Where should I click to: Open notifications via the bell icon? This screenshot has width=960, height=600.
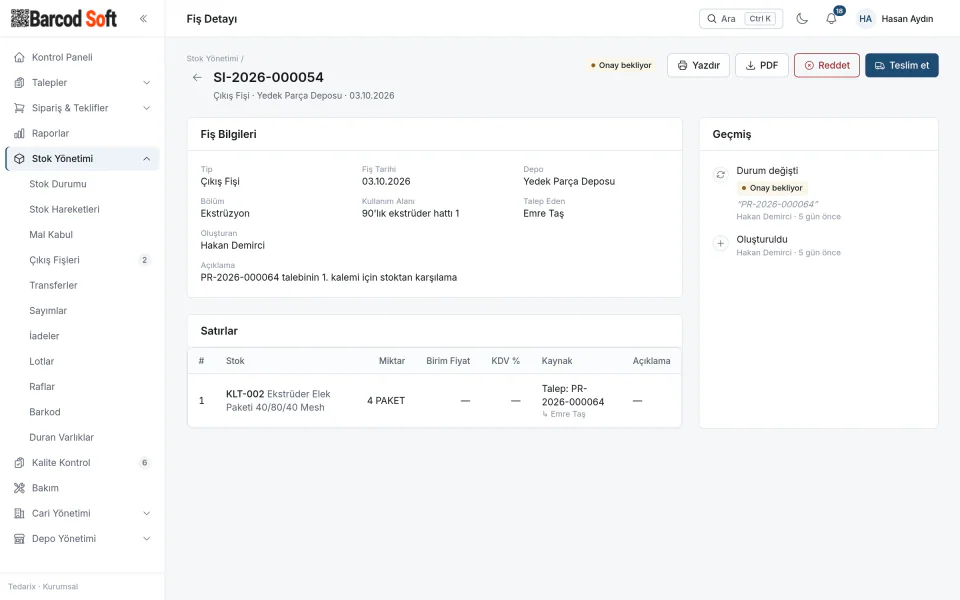click(831, 18)
